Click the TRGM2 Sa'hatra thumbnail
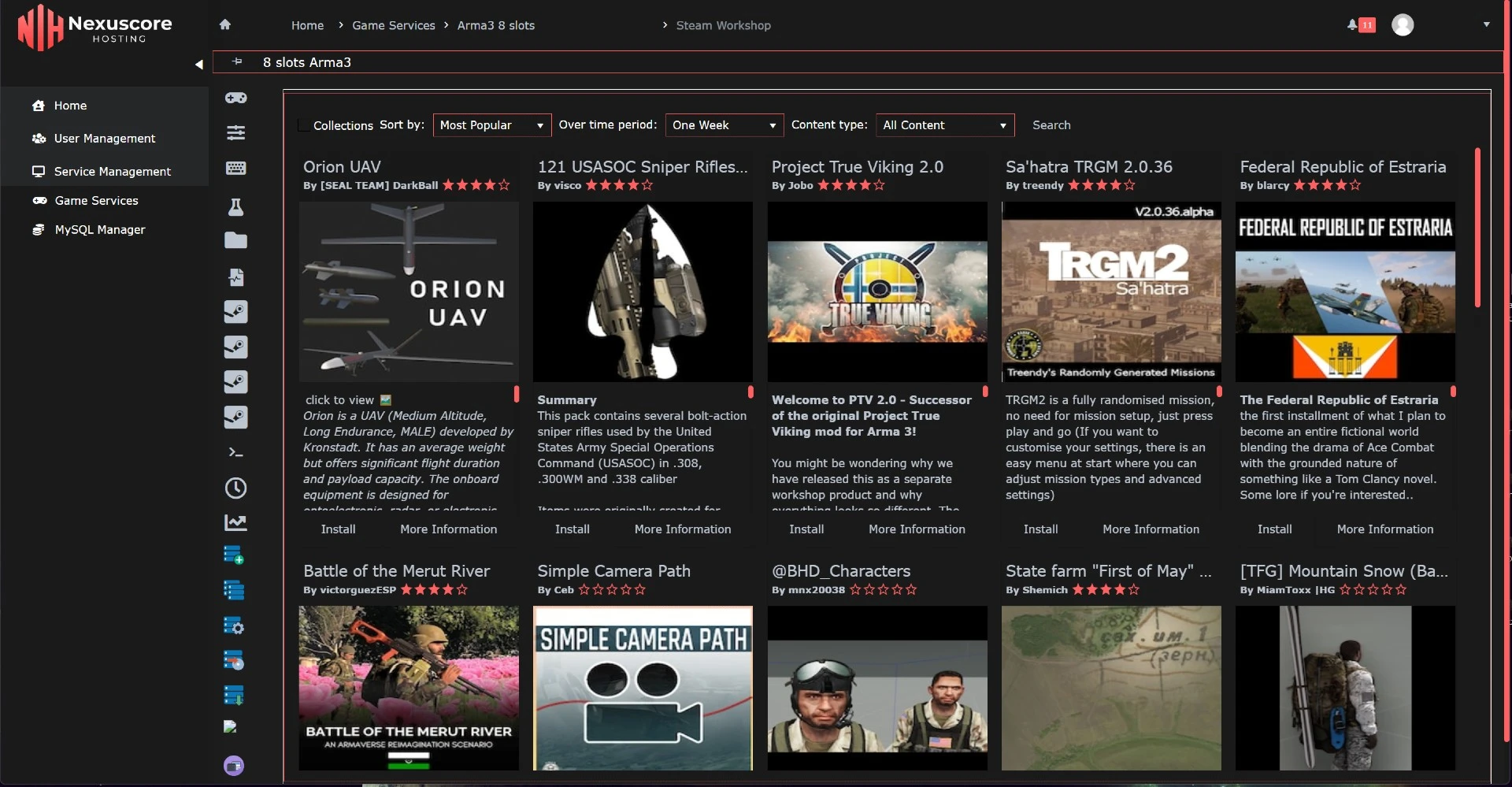The image size is (1512, 787). [x=1111, y=291]
